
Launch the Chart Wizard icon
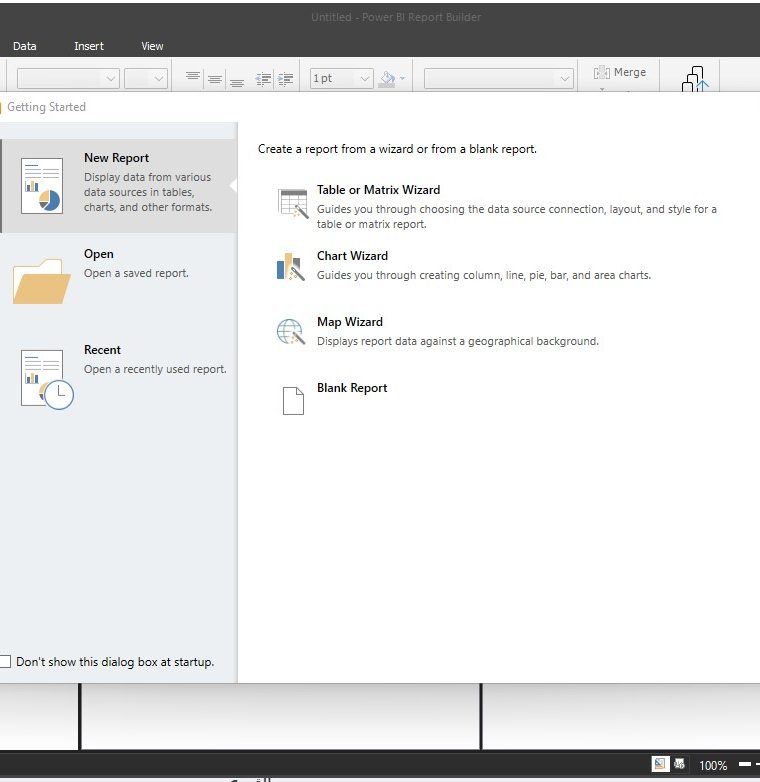[x=289, y=266]
